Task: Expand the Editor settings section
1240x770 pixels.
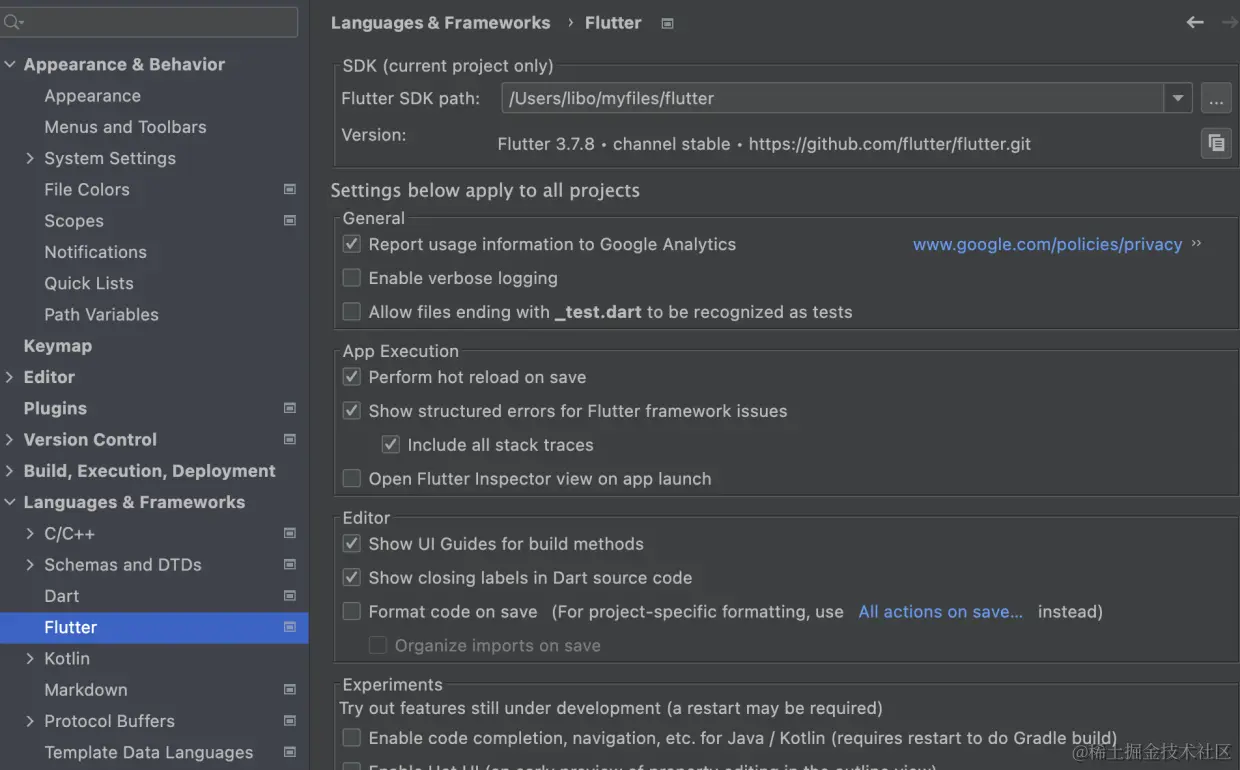Action: pyautogui.click(x=10, y=377)
